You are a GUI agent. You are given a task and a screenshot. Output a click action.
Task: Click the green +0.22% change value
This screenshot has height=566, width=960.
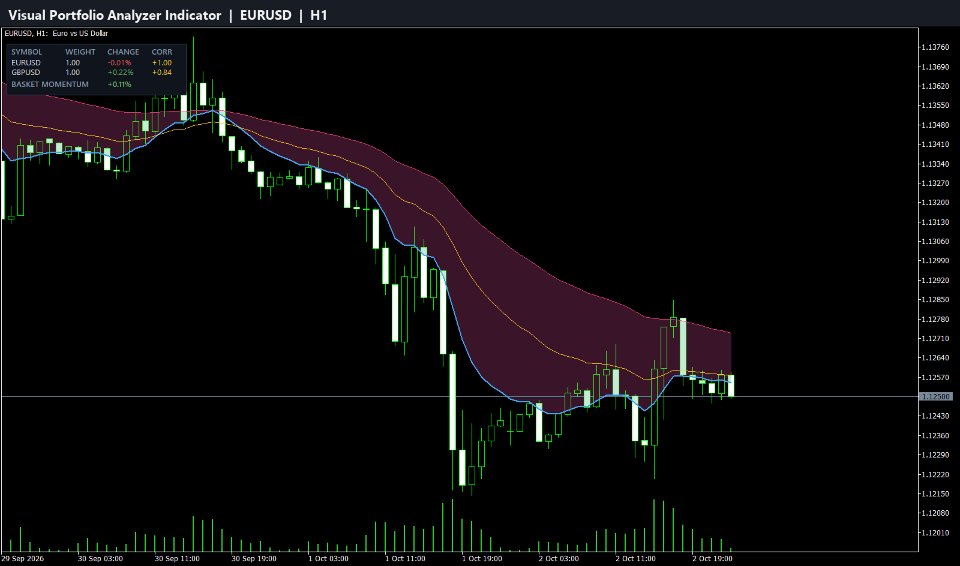point(120,72)
